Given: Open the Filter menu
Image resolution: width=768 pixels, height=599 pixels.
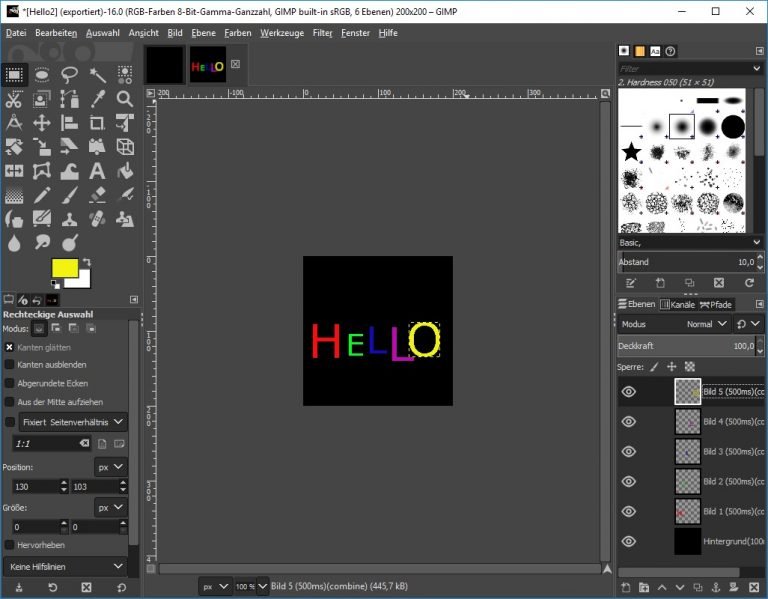Looking at the screenshot, I should [x=322, y=33].
